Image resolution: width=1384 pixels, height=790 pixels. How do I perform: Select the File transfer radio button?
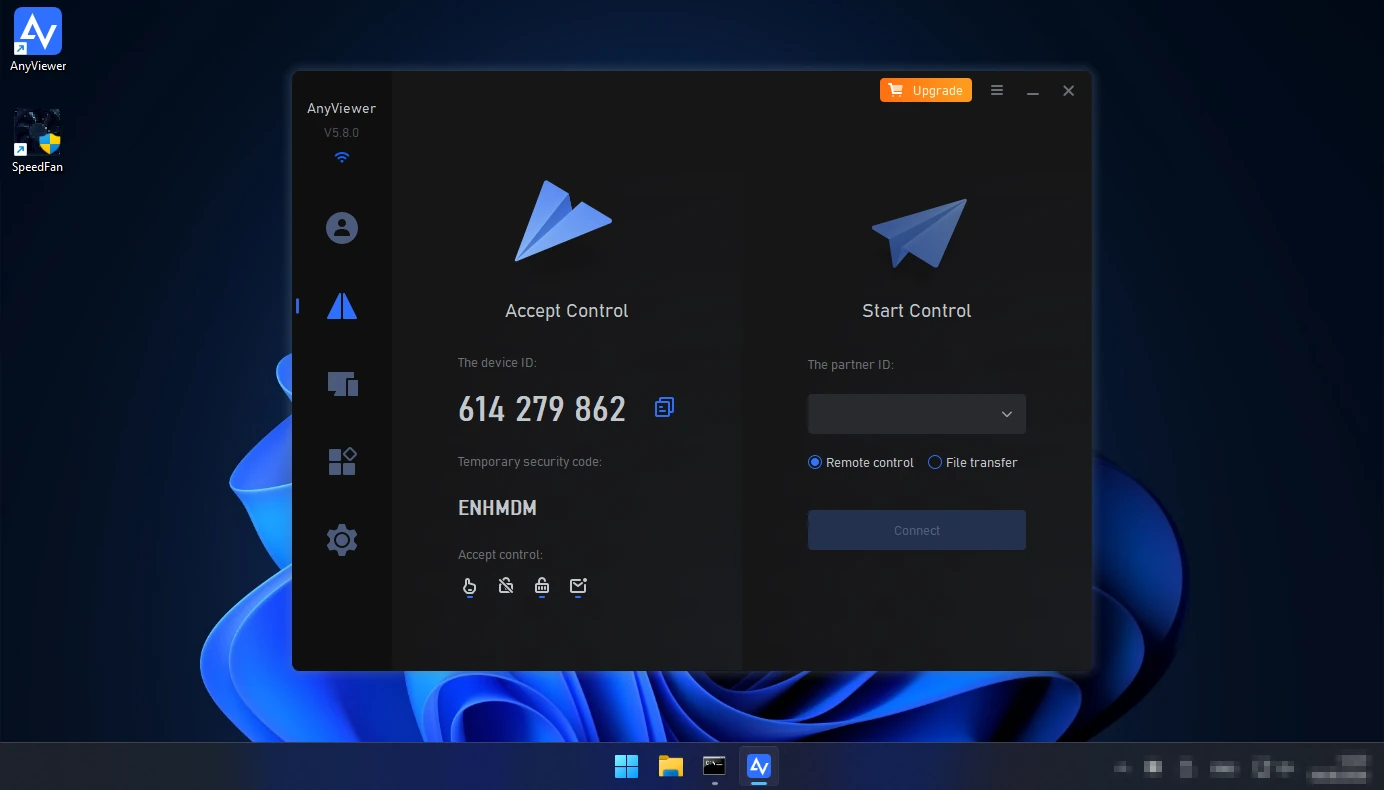(x=935, y=462)
